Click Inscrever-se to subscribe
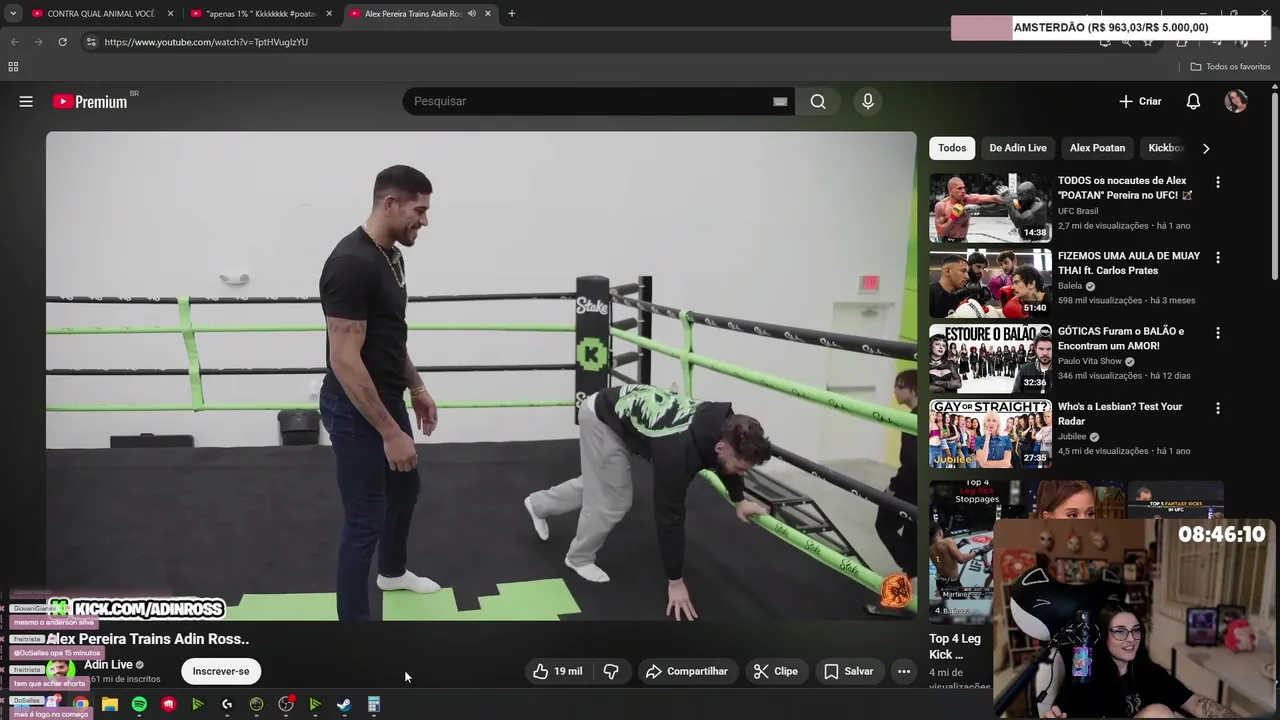1280x720 pixels. click(x=221, y=671)
